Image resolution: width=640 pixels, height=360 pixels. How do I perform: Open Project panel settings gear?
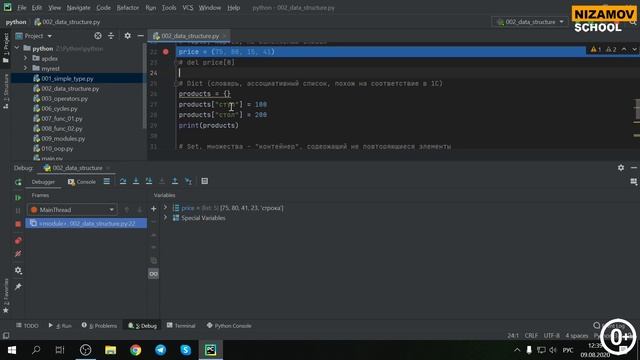127,36
